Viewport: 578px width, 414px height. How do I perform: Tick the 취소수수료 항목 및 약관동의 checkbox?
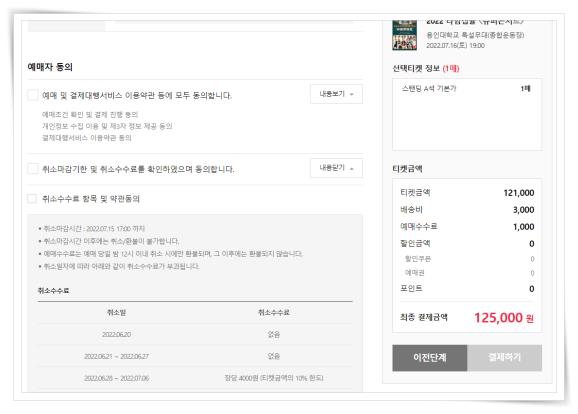(x=32, y=199)
